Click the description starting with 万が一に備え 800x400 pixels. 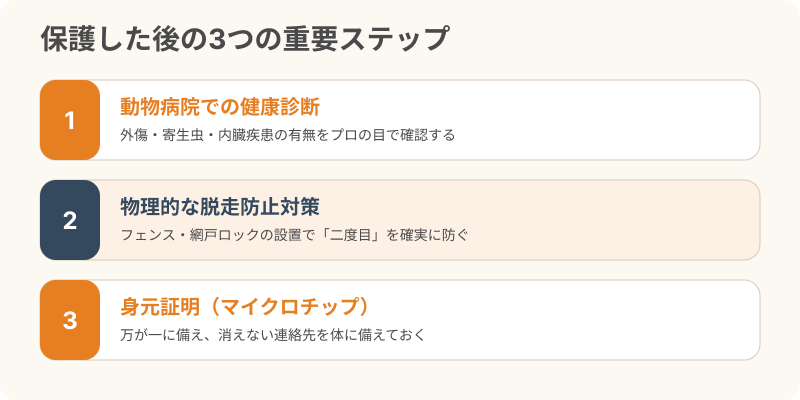coord(273,335)
